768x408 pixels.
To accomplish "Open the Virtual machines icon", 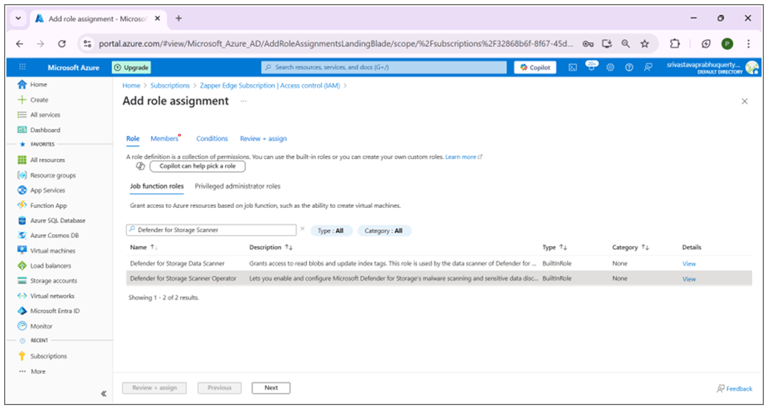I will pos(22,250).
